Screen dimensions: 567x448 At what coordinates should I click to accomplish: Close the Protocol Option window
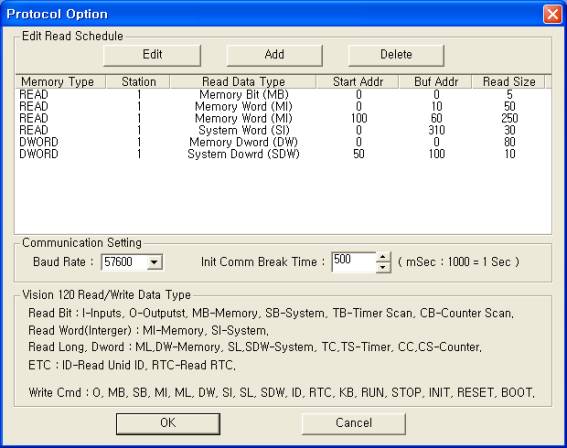[552, 14]
